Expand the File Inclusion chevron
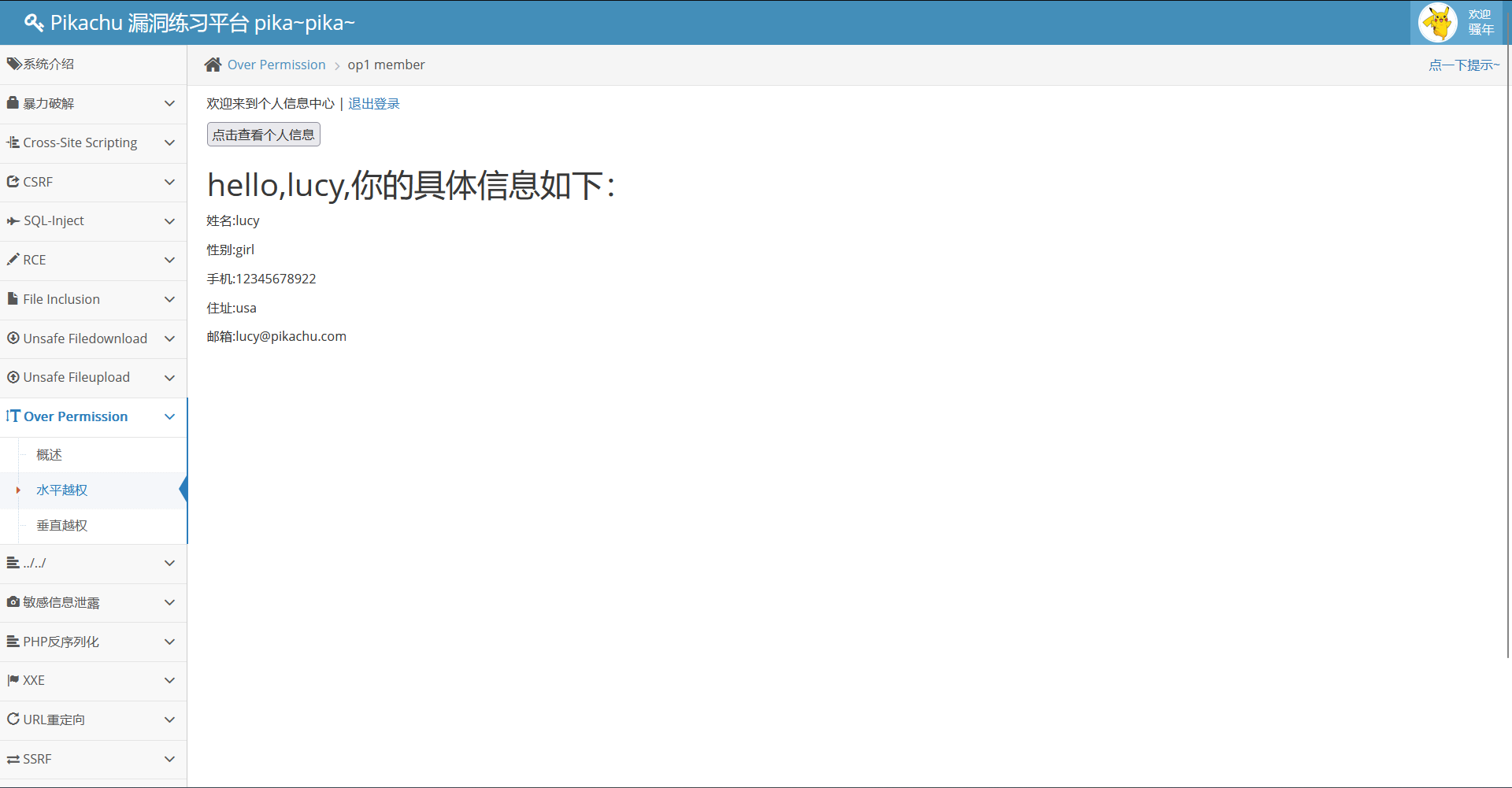Image resolution: width=1512 pixels, height=788 pixels. point(169,299)
